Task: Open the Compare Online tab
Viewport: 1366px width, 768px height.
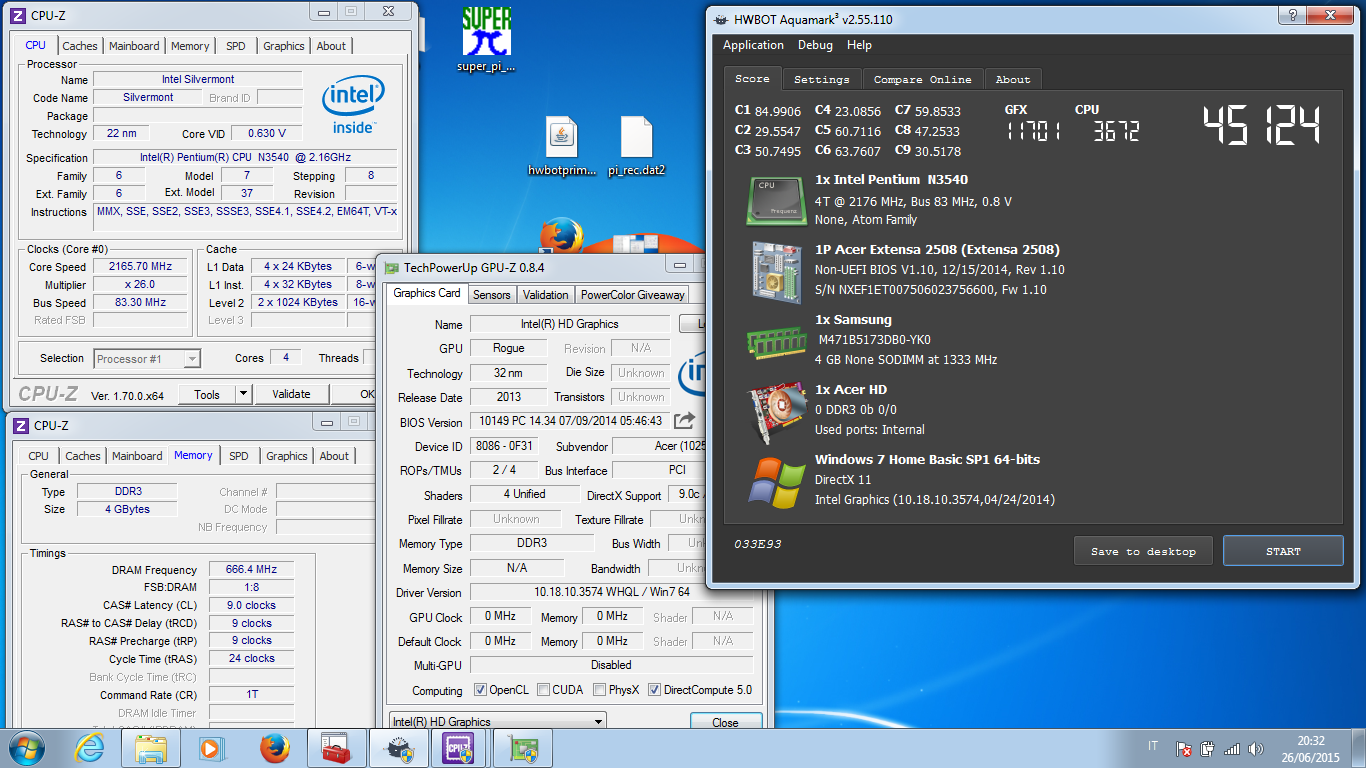Action: (x=922, y=80)
